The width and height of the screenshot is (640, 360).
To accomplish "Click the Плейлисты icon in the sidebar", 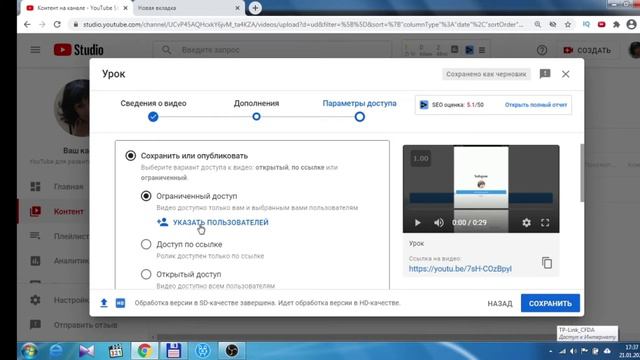I will 36,236.
